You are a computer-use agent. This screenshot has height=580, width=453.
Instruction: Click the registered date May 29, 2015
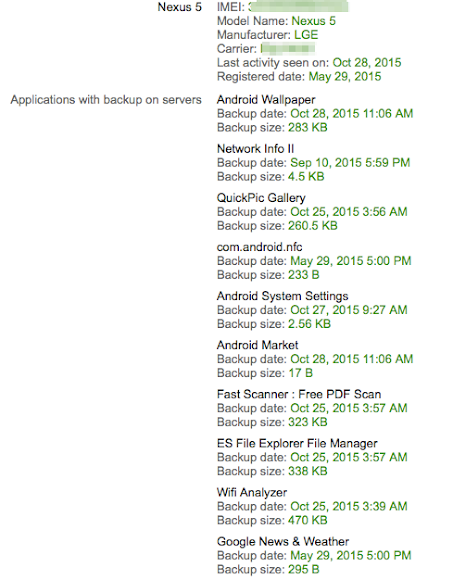point(345,77)
